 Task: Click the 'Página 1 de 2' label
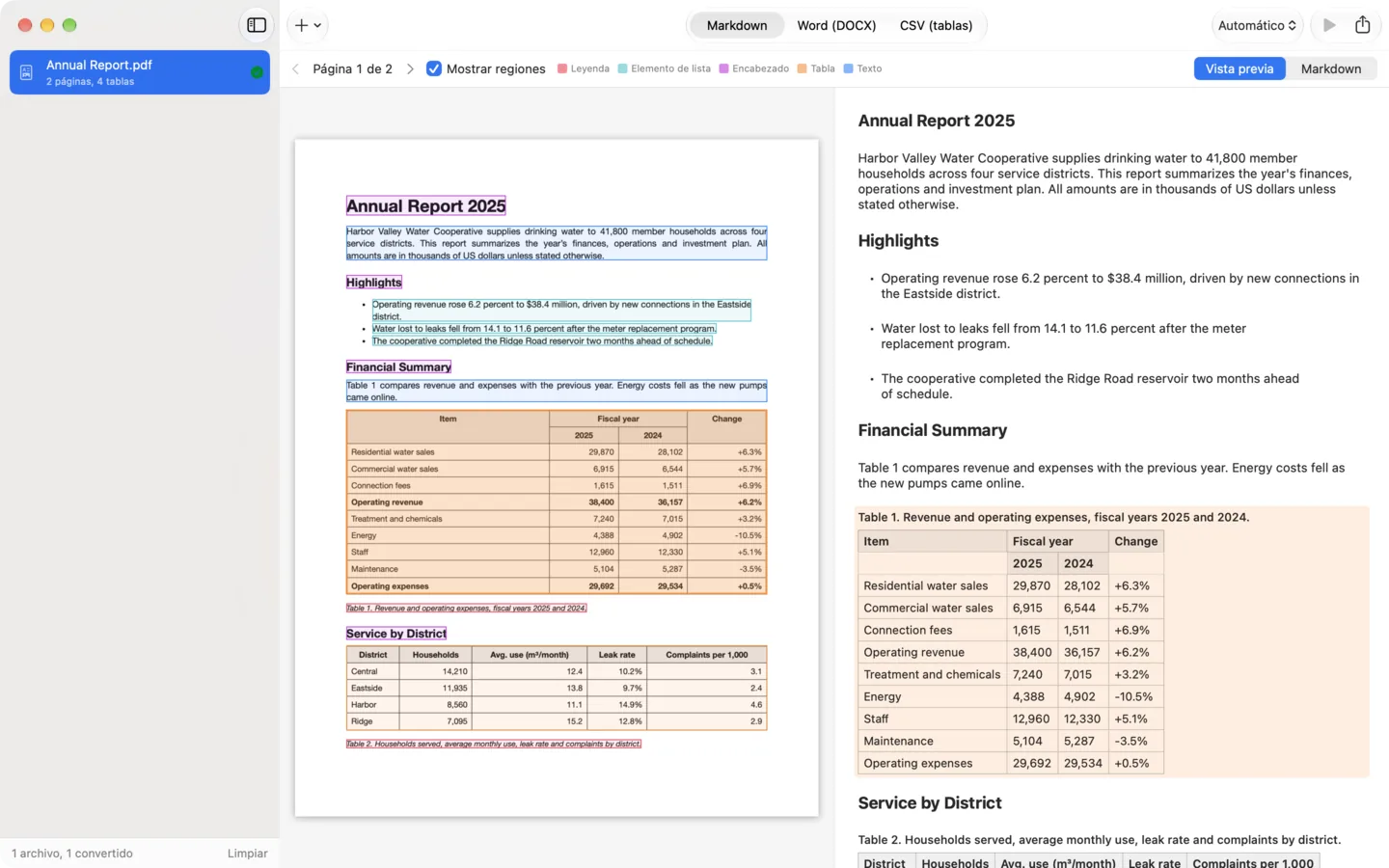352,68
